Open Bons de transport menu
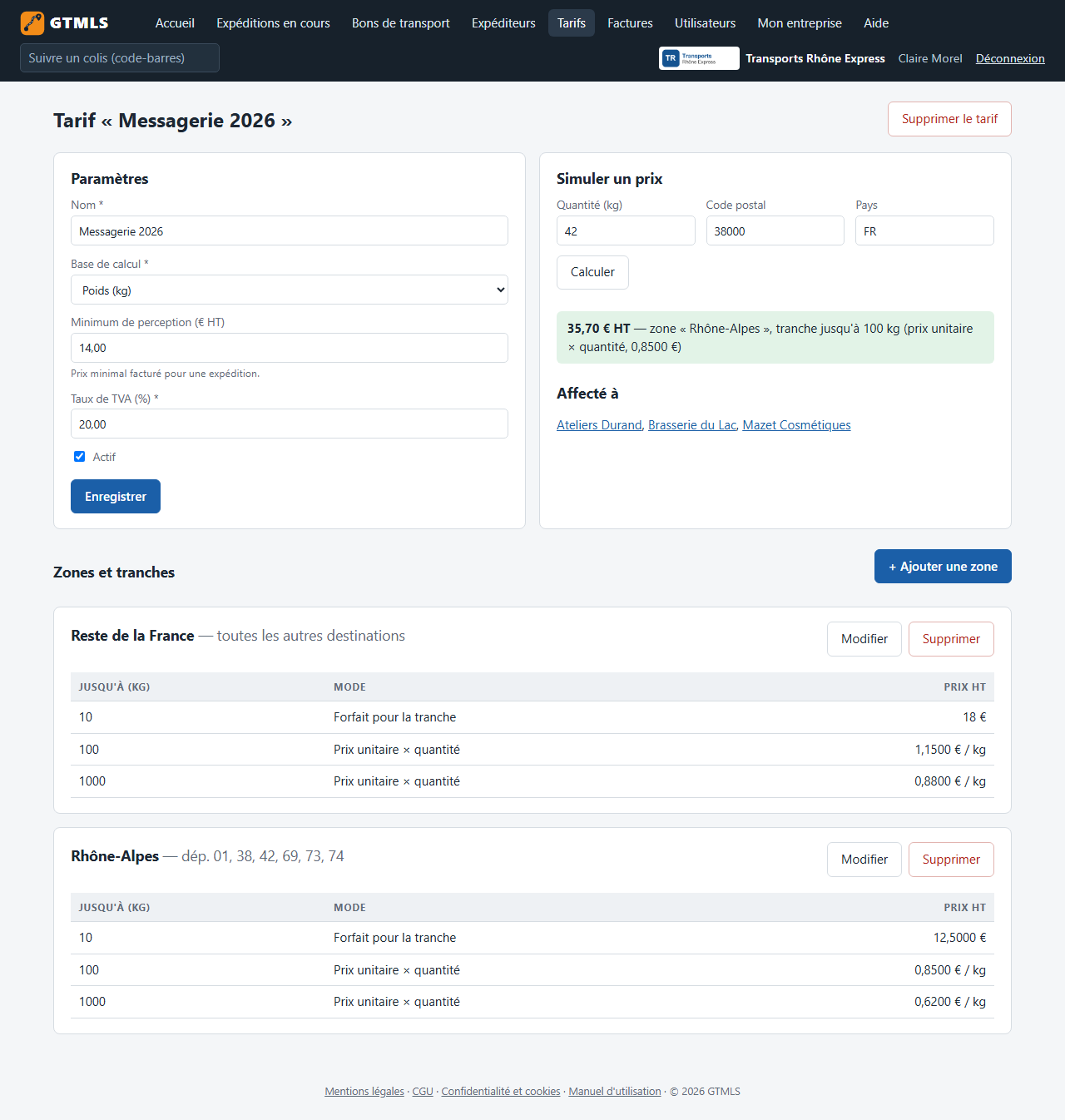The image size is (1065, 1120). click(x=401, y=23)
